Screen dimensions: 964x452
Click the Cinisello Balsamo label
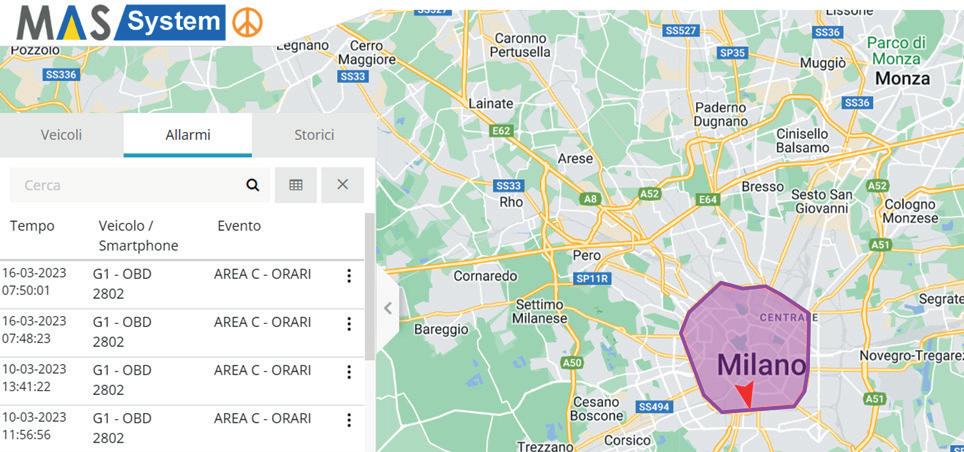pyautogui.click(x=802, y=141)
